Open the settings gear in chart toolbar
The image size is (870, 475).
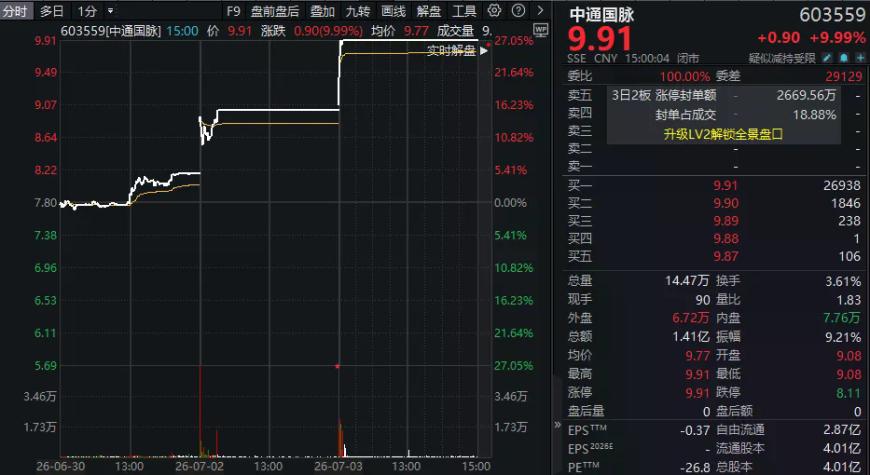[494, 11]
